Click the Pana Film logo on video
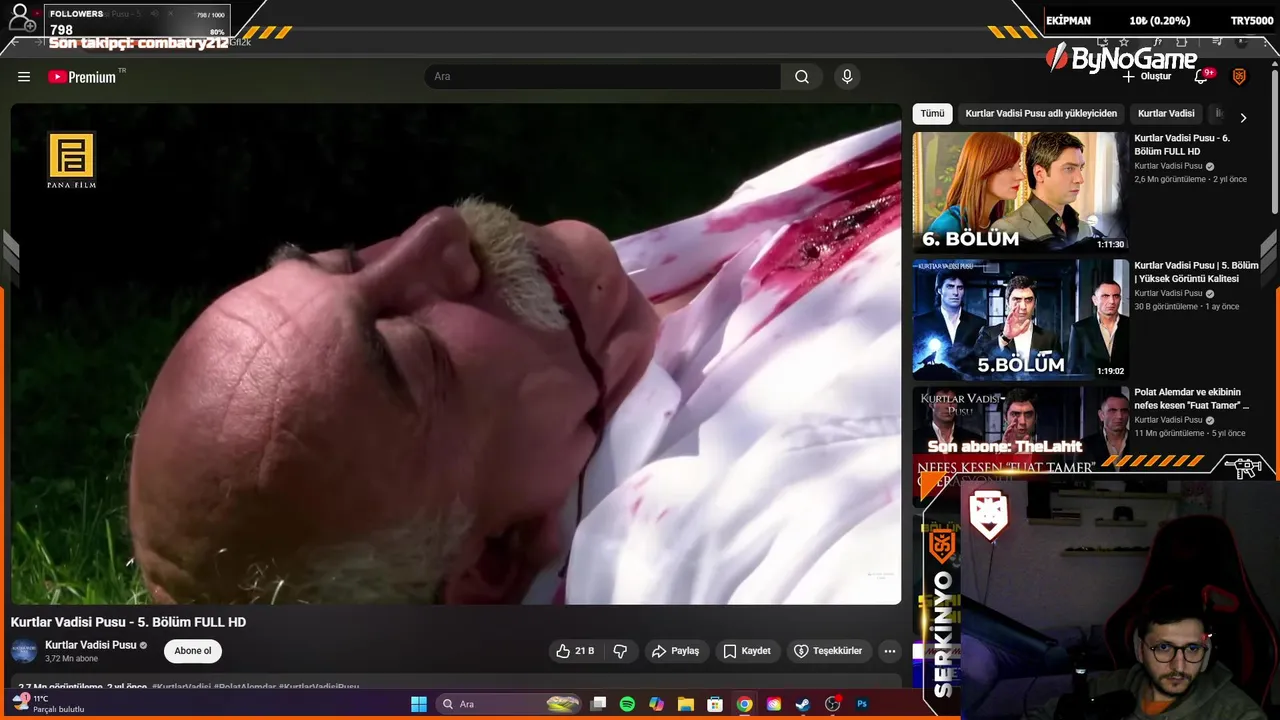Viewport: 1280px width, 720px height. tap(71, 160)
